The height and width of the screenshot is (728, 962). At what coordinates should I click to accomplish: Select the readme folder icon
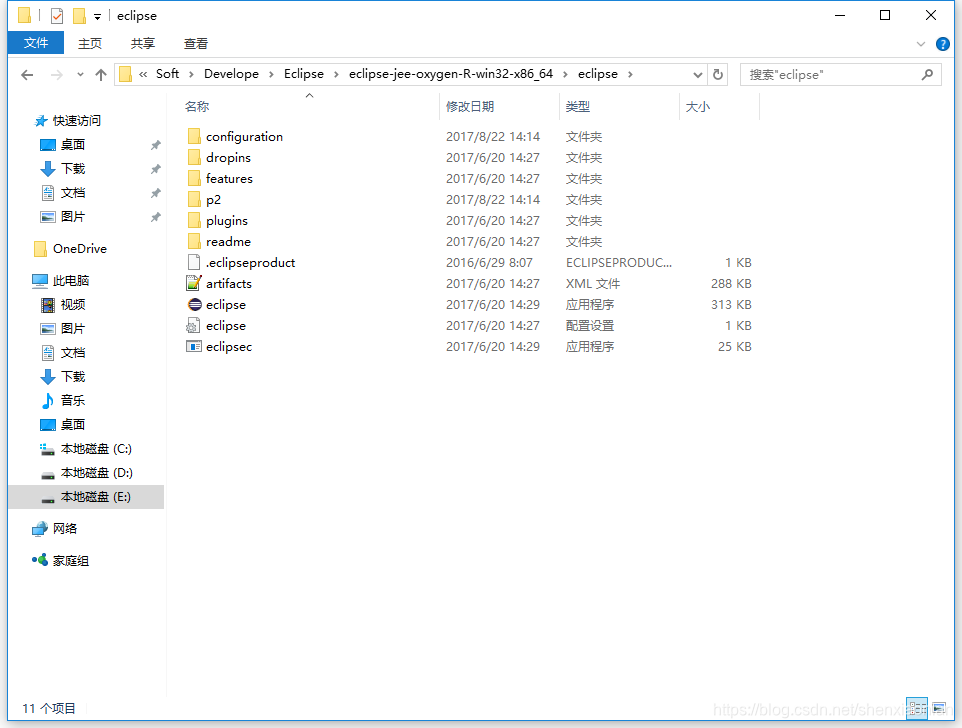pos(194,242)
